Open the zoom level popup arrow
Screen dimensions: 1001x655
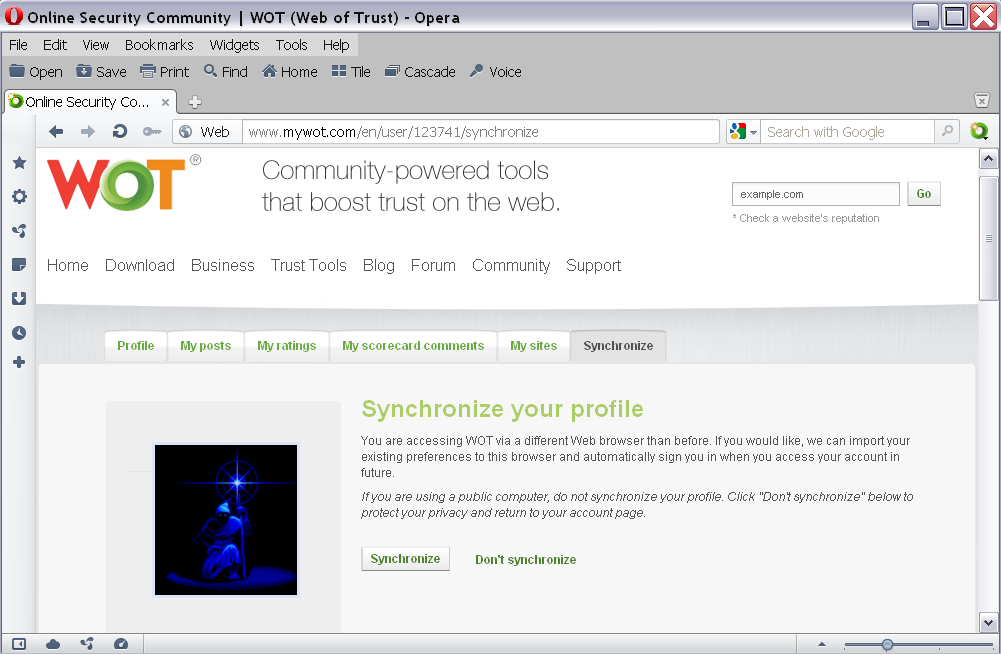click(822, 644)
